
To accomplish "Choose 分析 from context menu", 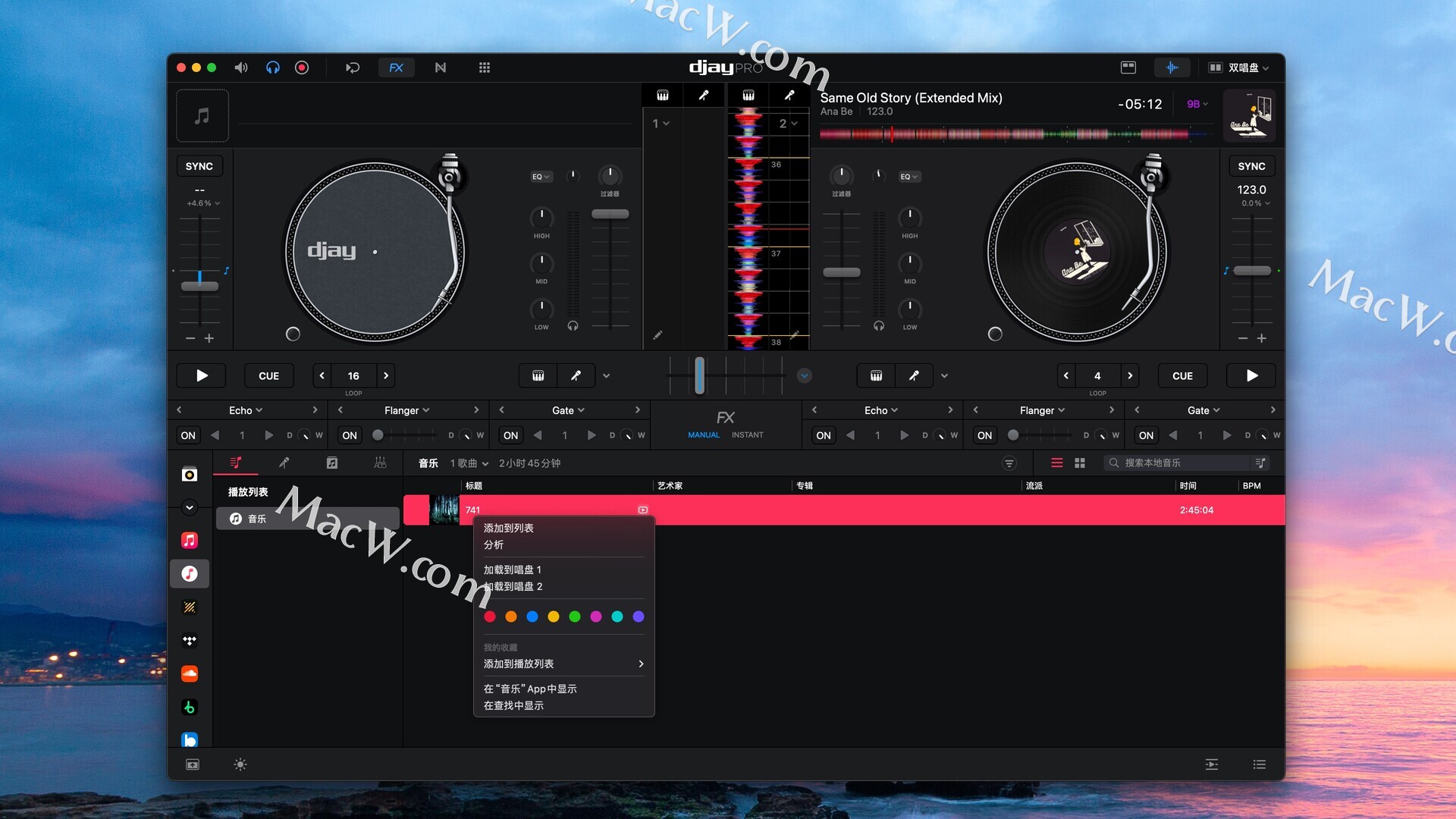I will pos(563,544).
